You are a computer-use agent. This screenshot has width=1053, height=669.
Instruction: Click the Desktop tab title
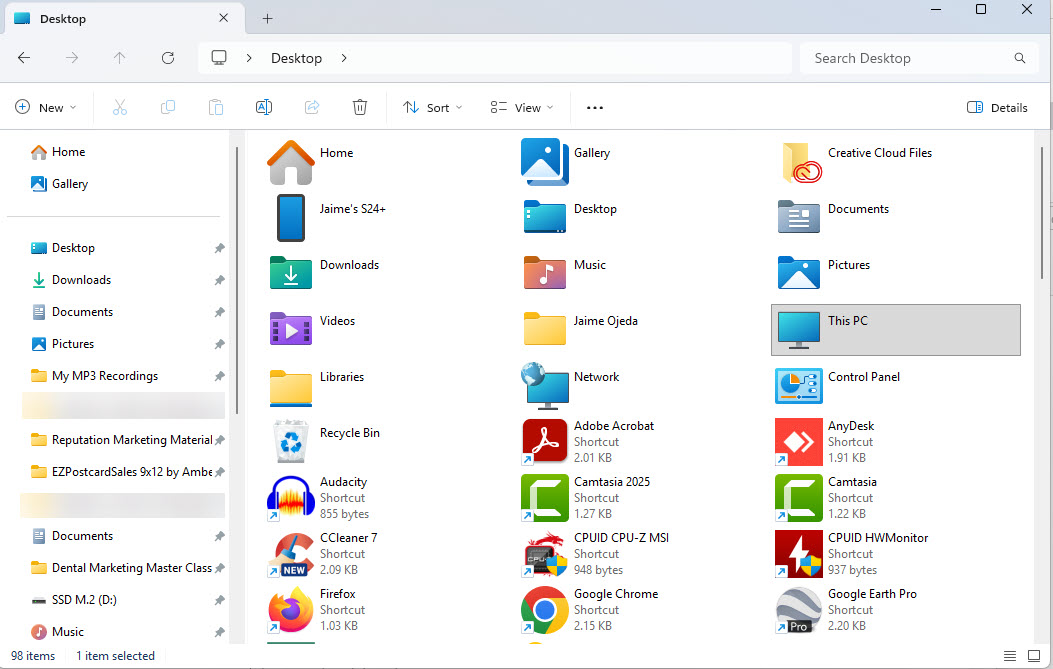tap(63, 19)
